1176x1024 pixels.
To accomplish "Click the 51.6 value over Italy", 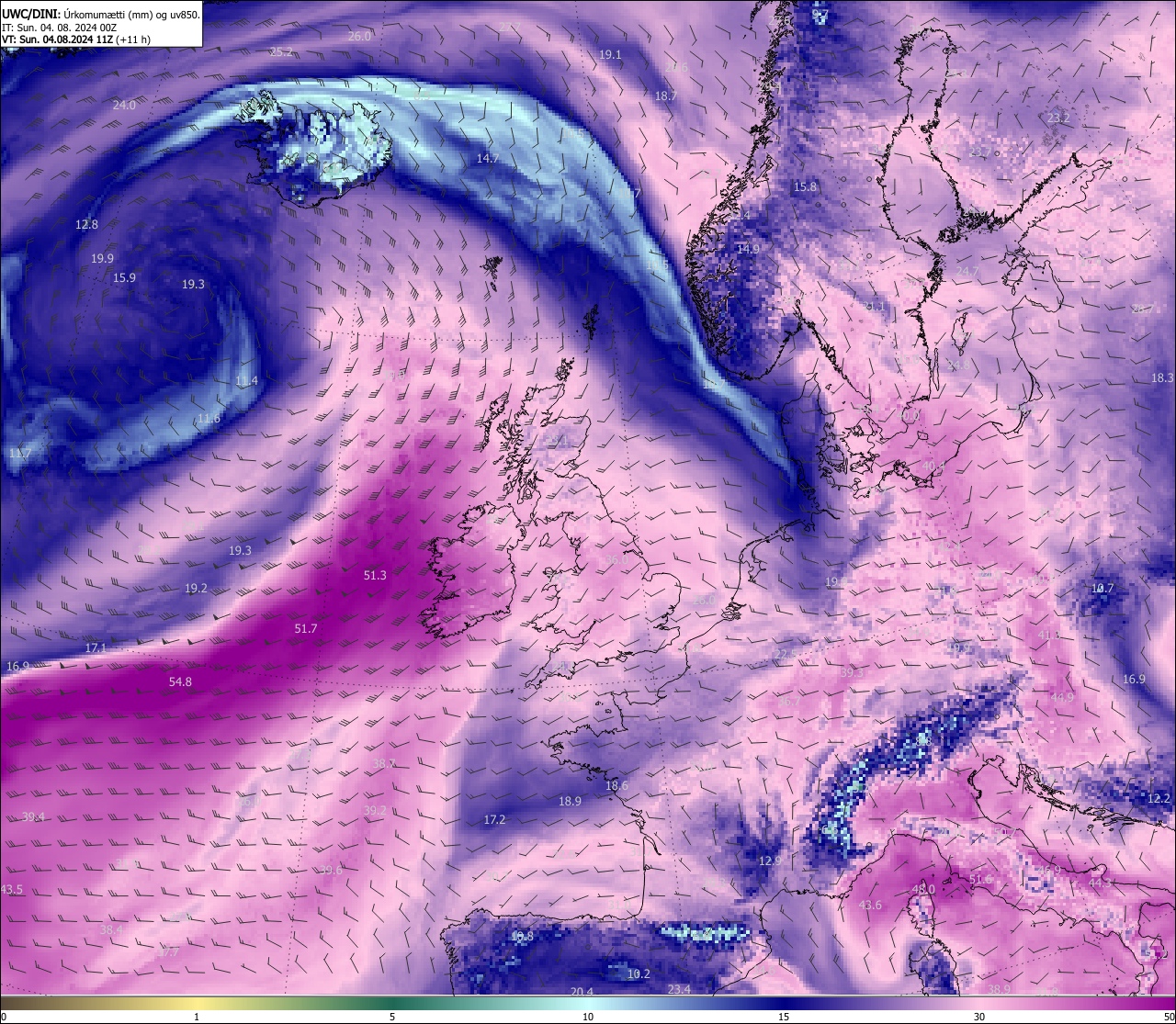I will [x=981, y=879].
